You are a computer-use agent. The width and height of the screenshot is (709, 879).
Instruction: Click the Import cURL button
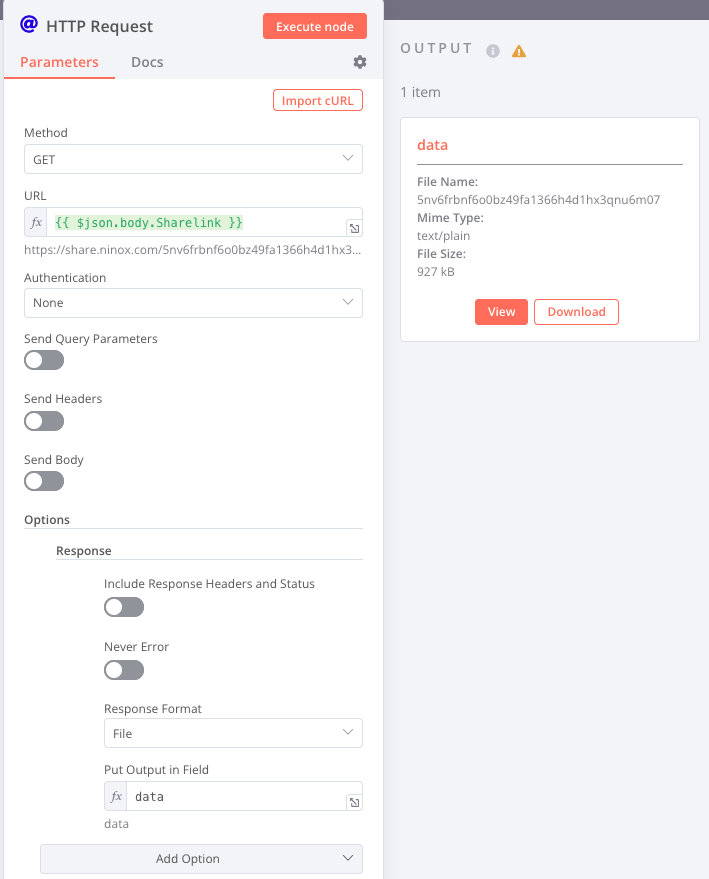(317, 100)
